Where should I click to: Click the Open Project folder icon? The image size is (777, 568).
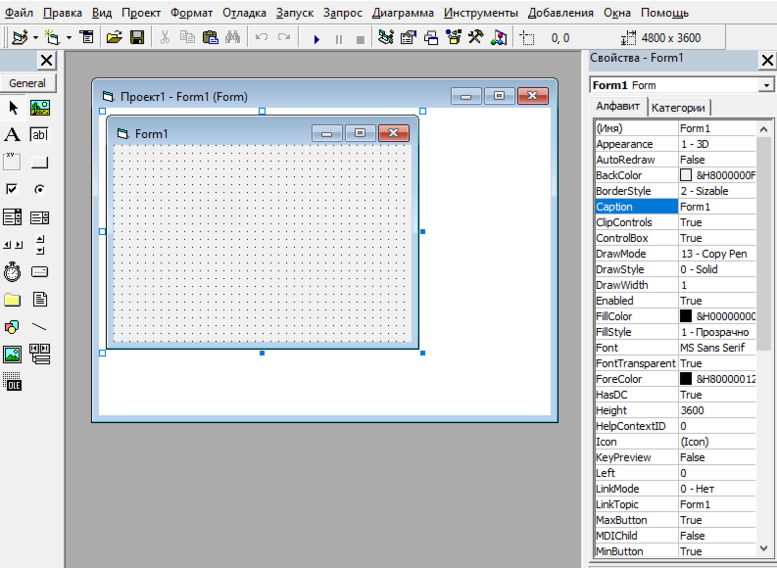pyautogui.click(x=114, y=37)
